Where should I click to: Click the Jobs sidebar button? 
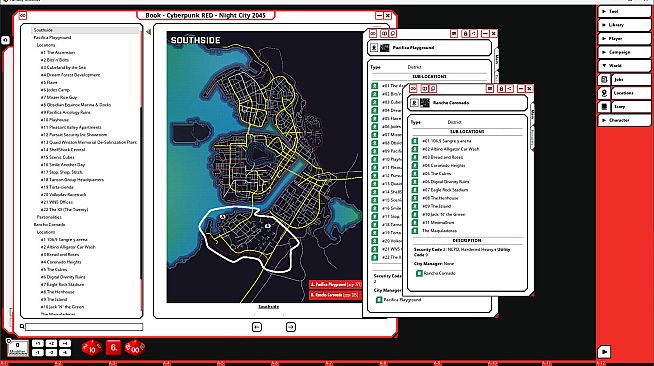[631, 79]
